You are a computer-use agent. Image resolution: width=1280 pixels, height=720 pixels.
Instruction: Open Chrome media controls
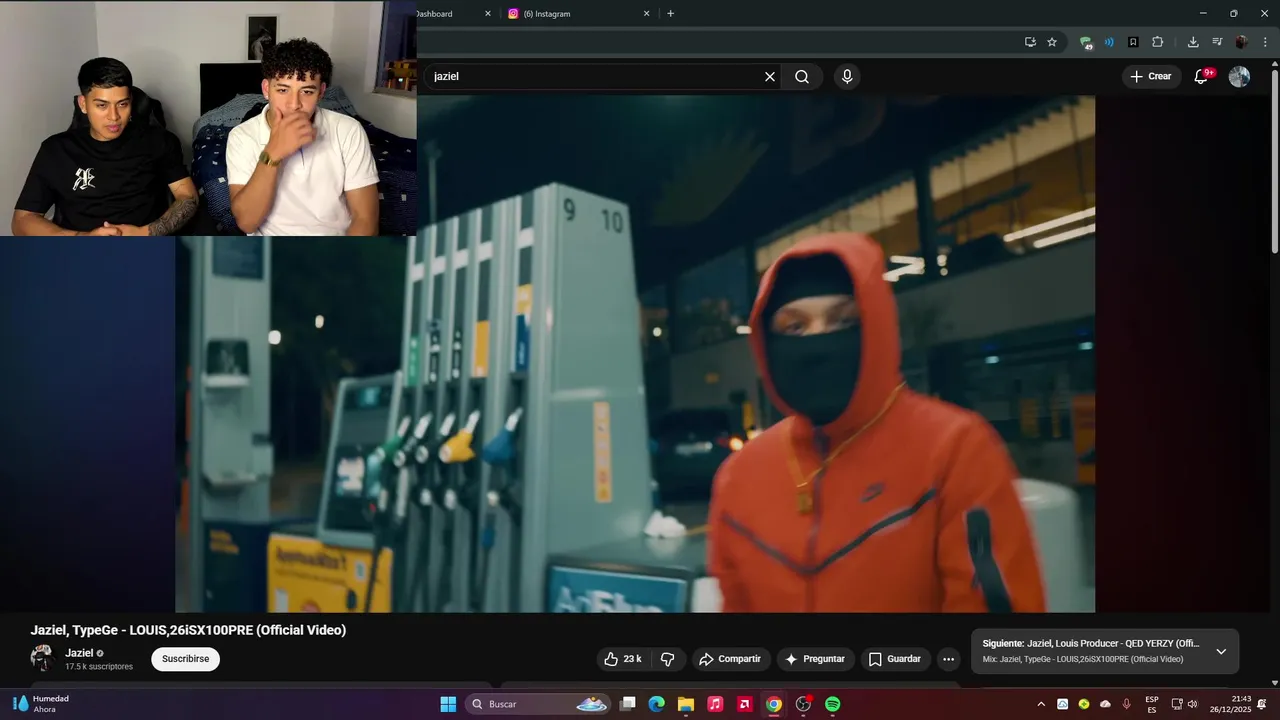[1217, 42]
